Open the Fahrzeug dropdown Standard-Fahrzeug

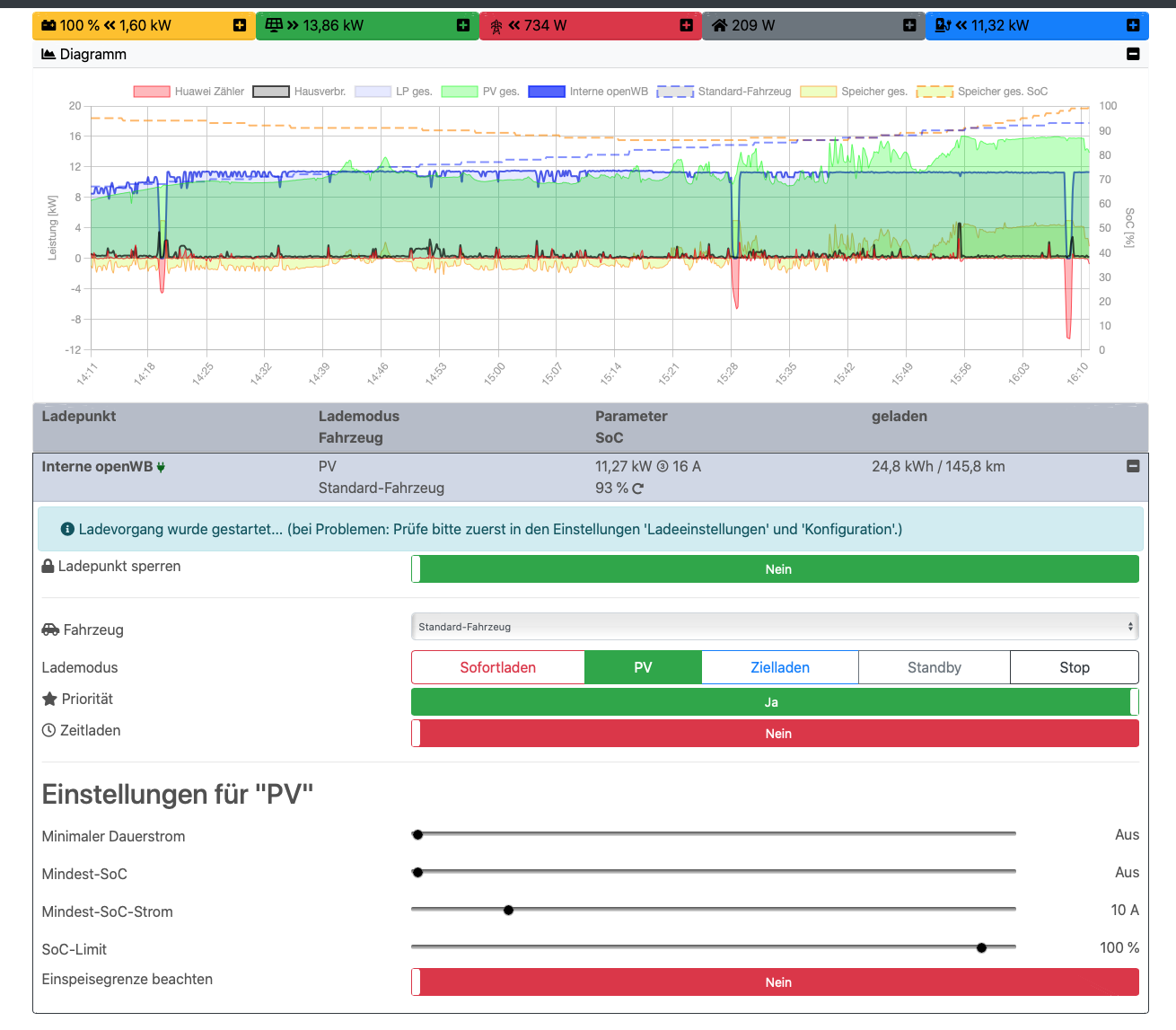[x=775, y=627]
